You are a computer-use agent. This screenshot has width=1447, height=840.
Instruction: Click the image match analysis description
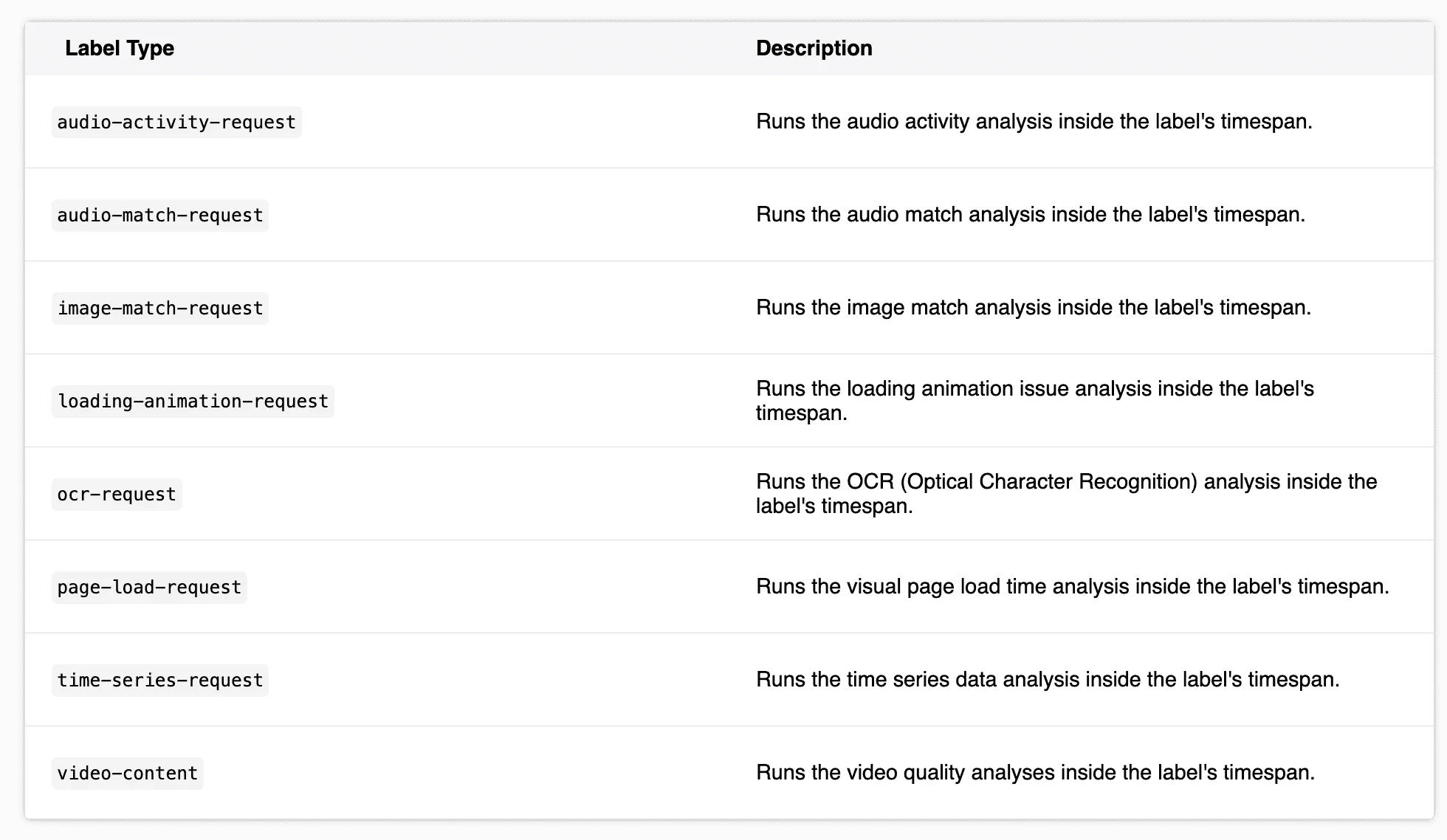click(x=1033, y=308)
